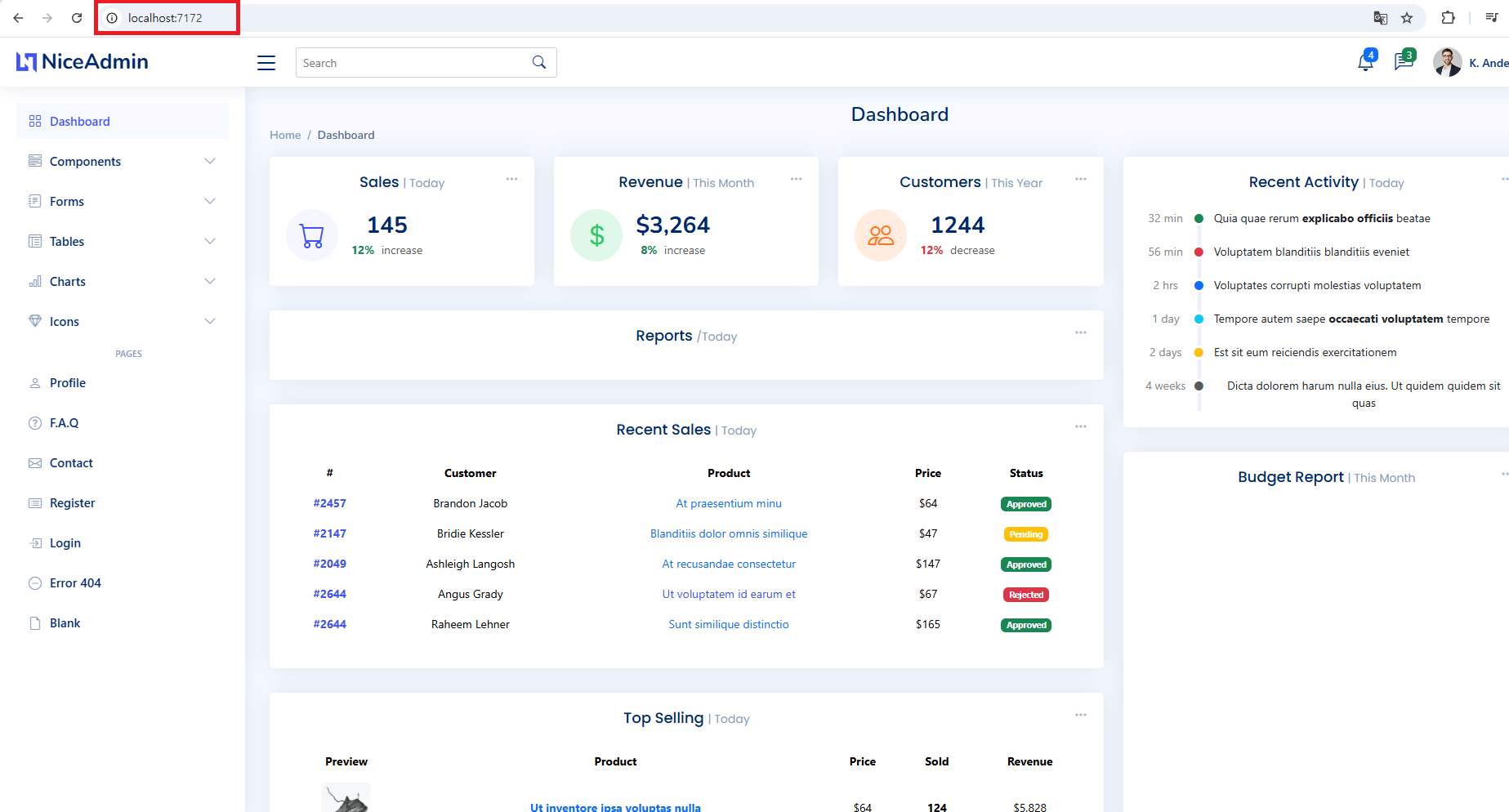Image resolution: width=1509 pixels, height=812 pixels.
Task: Click product At praesentium minu
Action: click(x=729, y=503)
